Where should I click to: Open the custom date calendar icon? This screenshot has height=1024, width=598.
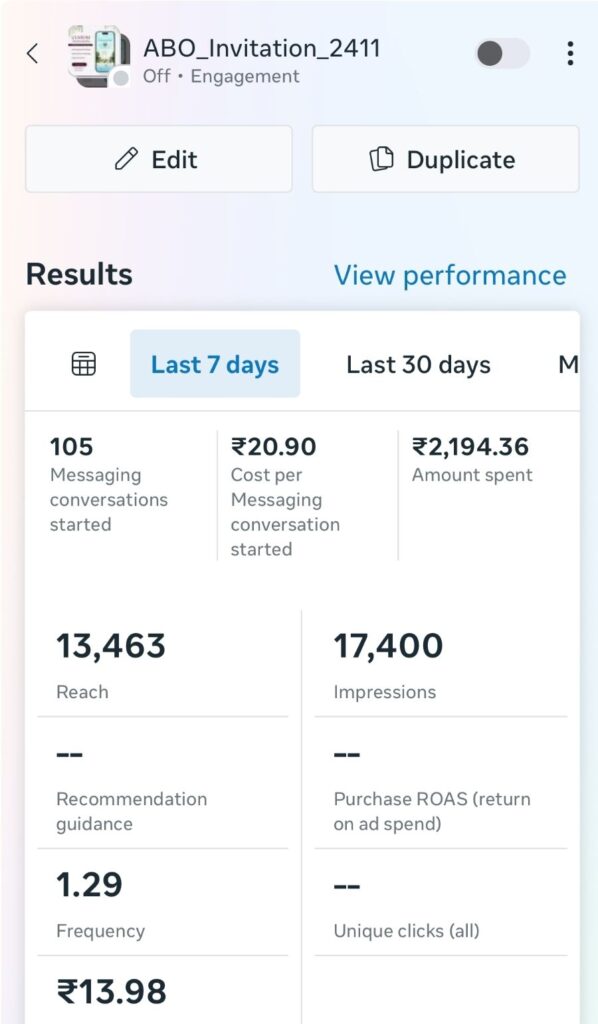point(84,364)
